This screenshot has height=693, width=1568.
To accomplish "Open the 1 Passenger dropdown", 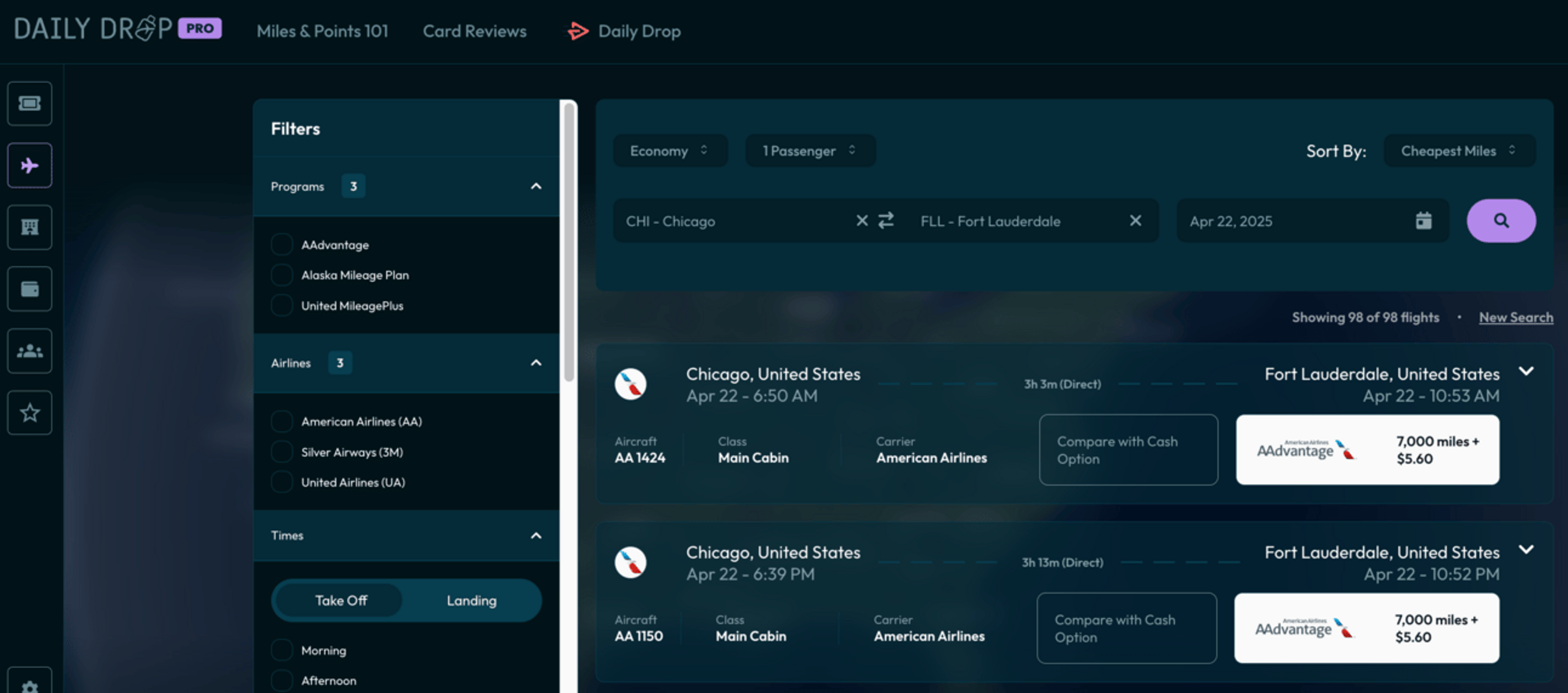I will point(810,150).
